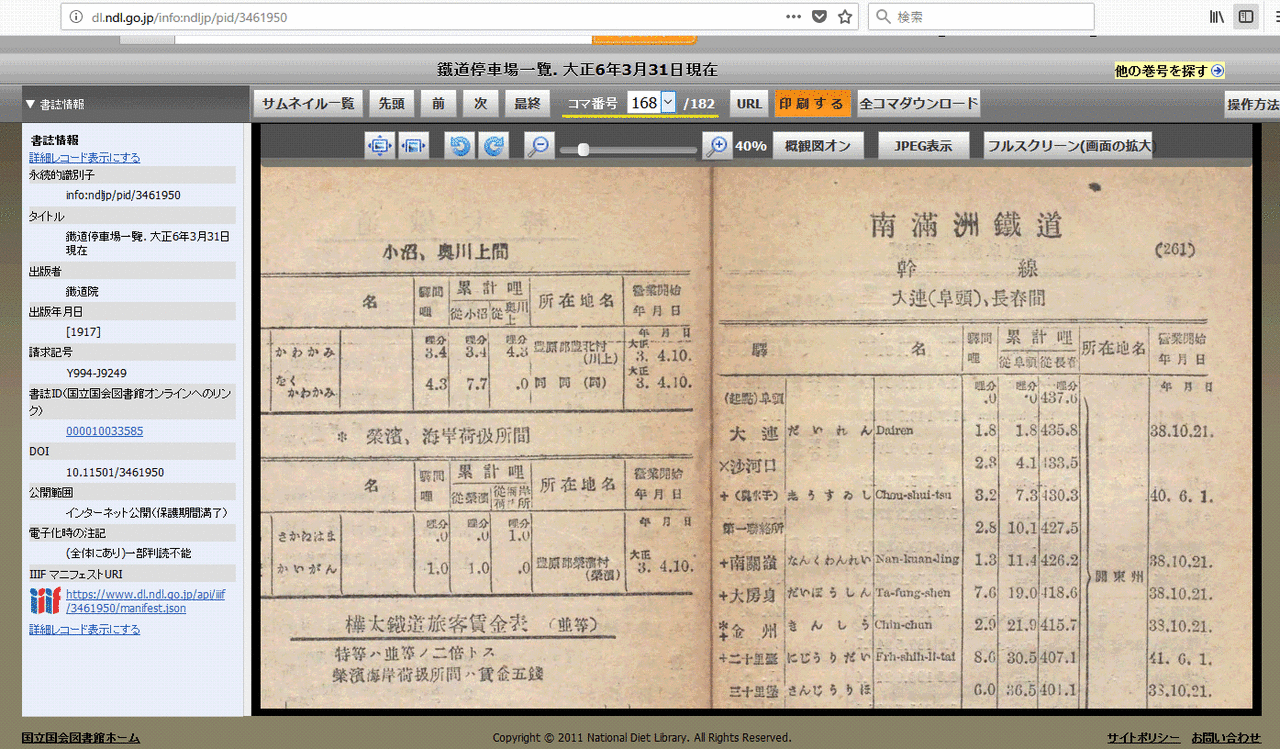Click the lower 詳細レコード表示にする link
This screenshot has height=749, width=1280.
point(85,629)
